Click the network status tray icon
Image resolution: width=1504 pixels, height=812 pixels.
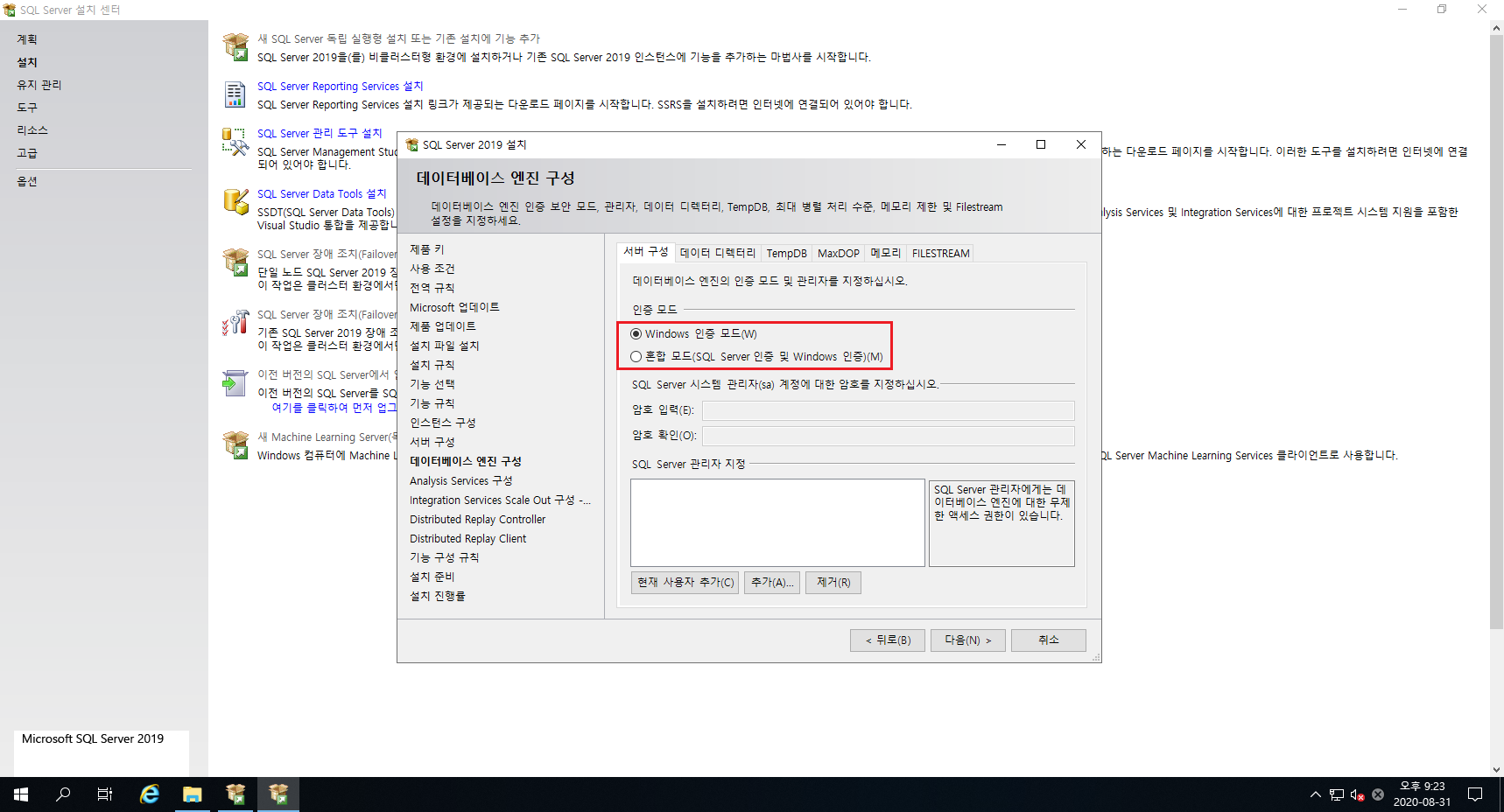[1337, 794]
